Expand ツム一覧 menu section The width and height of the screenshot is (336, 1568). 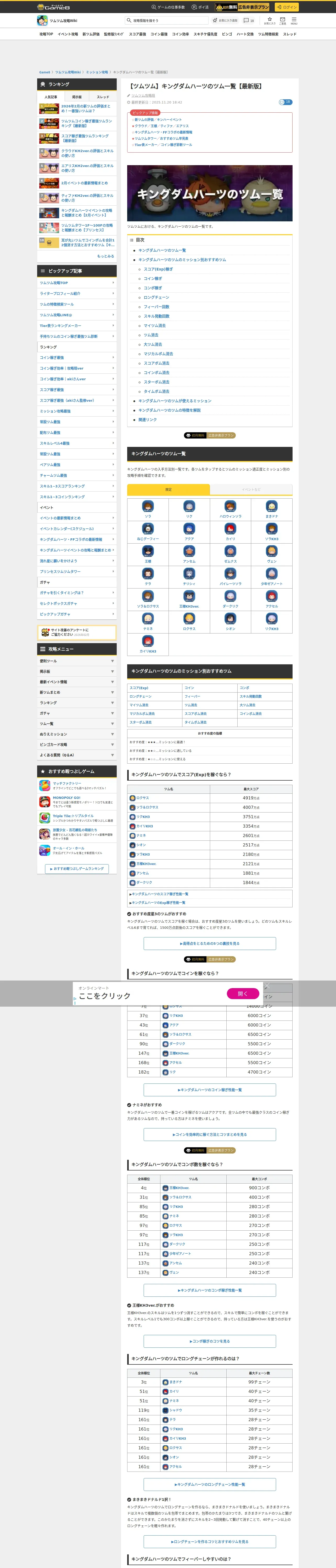click(77, 724)
